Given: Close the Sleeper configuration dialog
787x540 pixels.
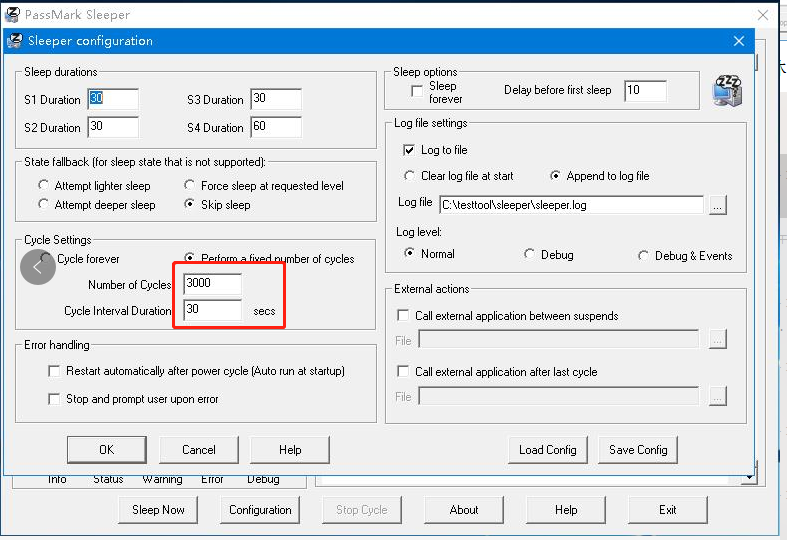Looking at the screenshot, I should coord(739,41).
